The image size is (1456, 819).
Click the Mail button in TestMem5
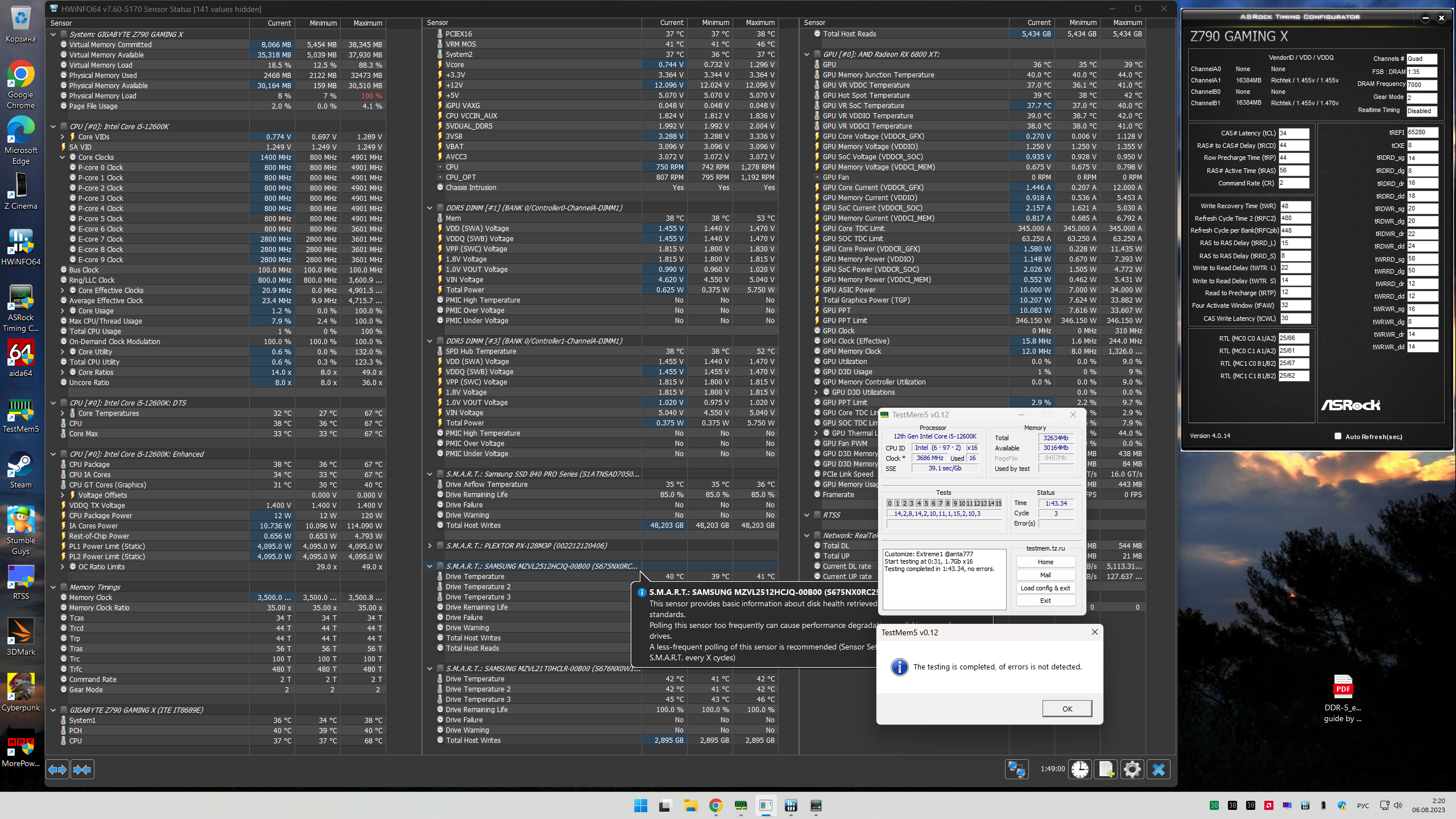pos(1045,575)
